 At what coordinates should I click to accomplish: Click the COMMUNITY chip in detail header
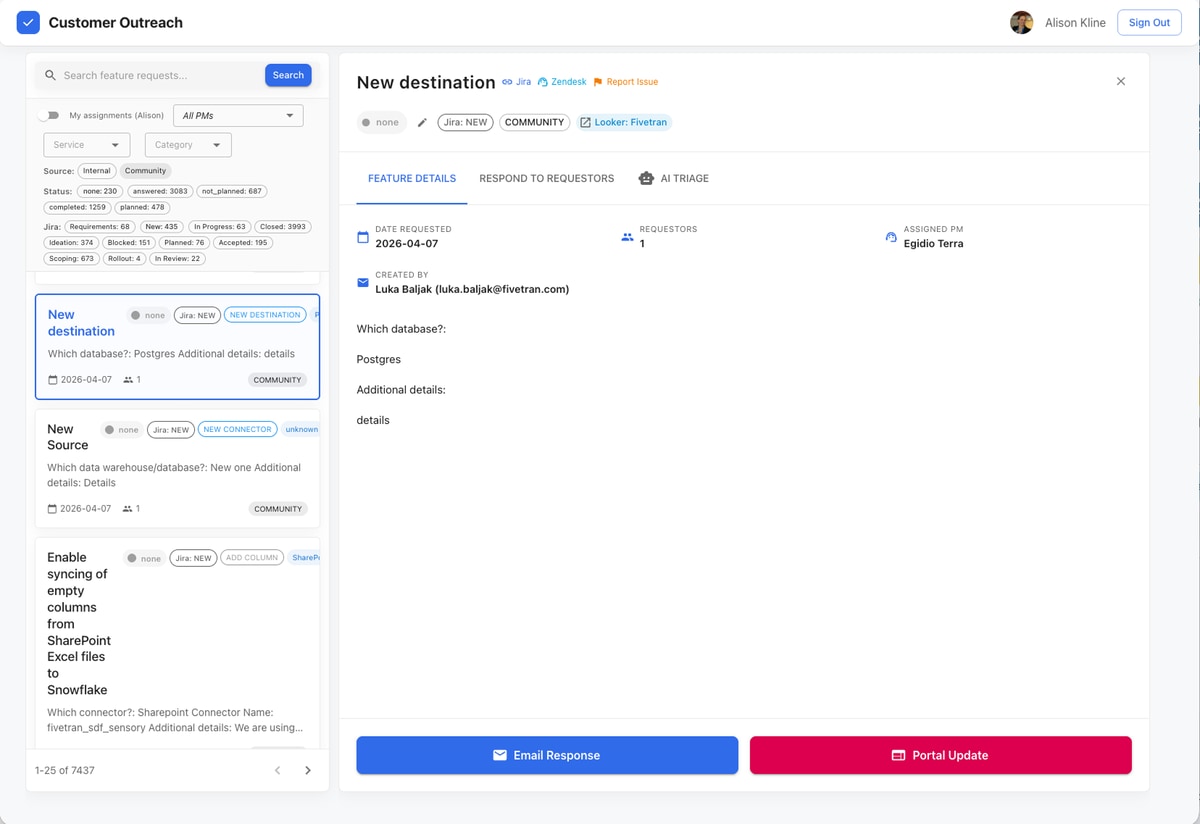534,122
